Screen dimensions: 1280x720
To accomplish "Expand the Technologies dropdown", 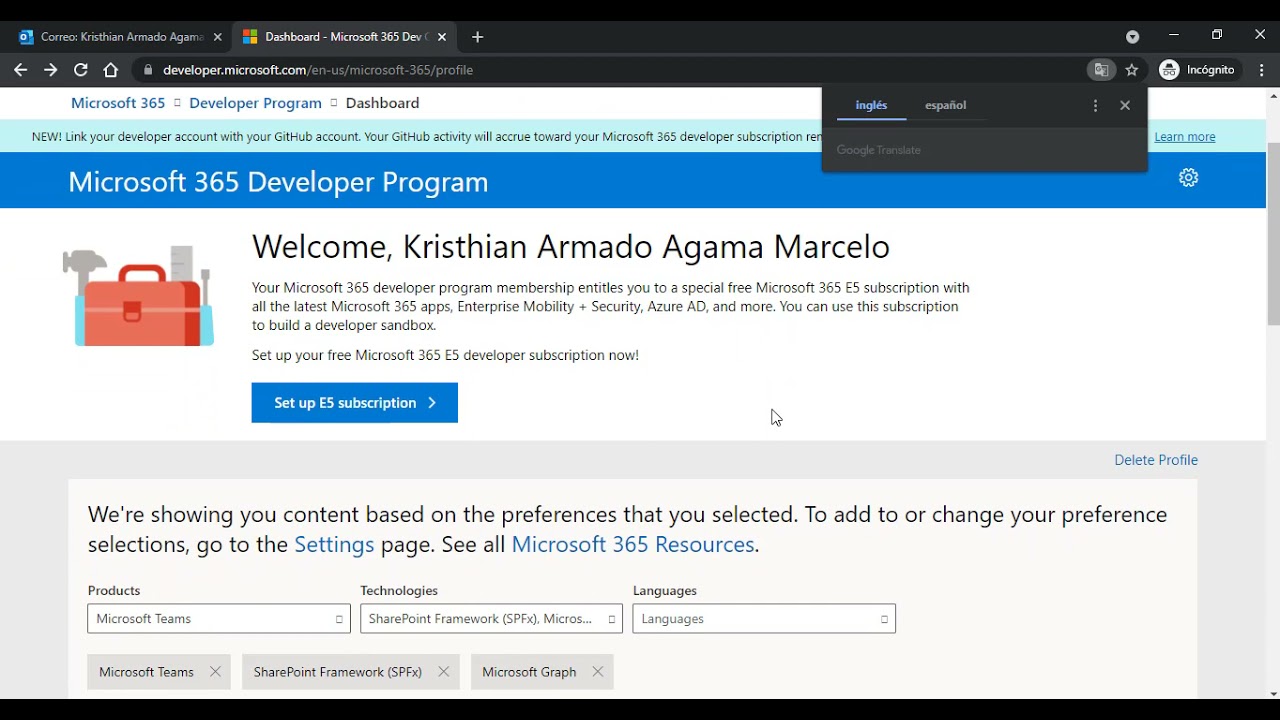I will coord(491,619).
